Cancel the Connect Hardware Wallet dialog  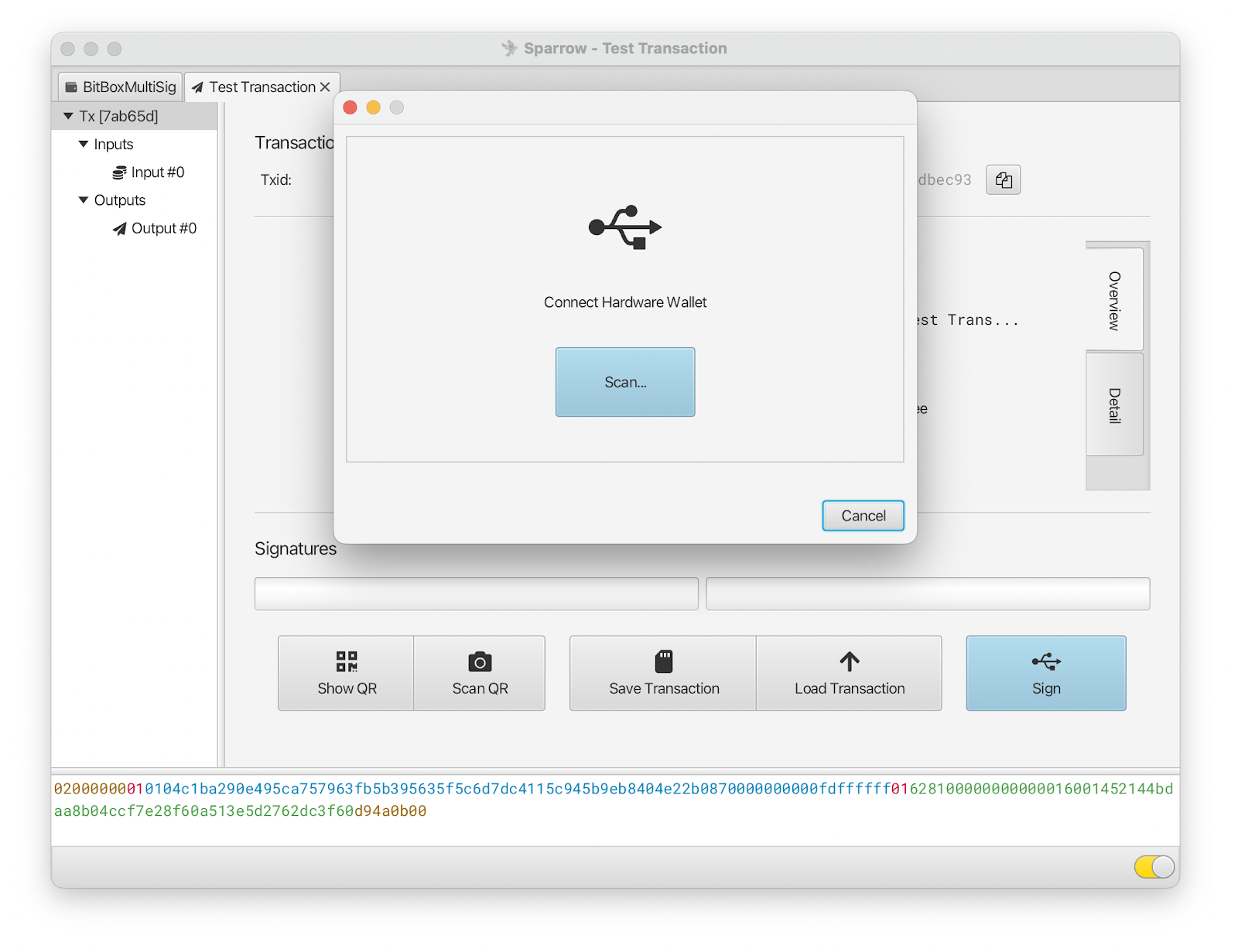coord(863,516)
